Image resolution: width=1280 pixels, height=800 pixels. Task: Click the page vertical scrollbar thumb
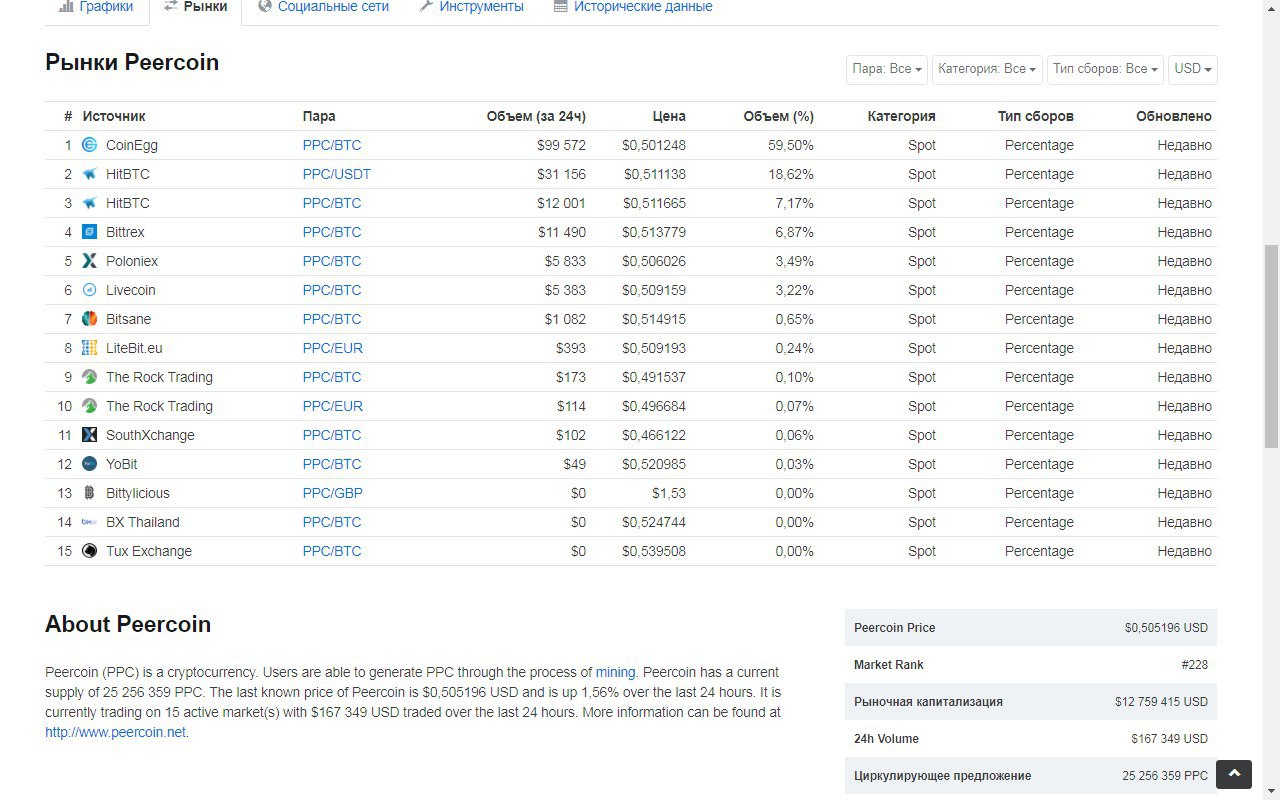click(1271, 346)
